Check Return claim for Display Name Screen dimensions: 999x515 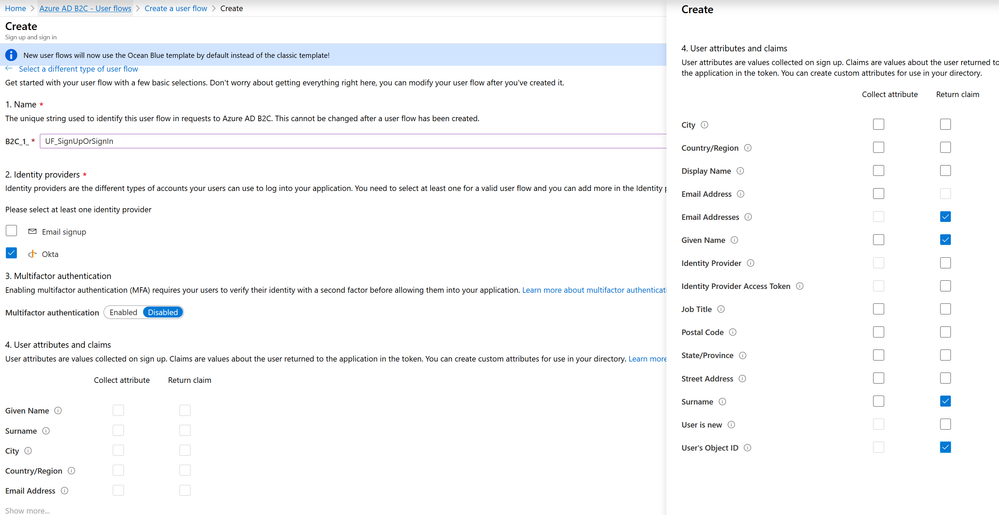945,171
